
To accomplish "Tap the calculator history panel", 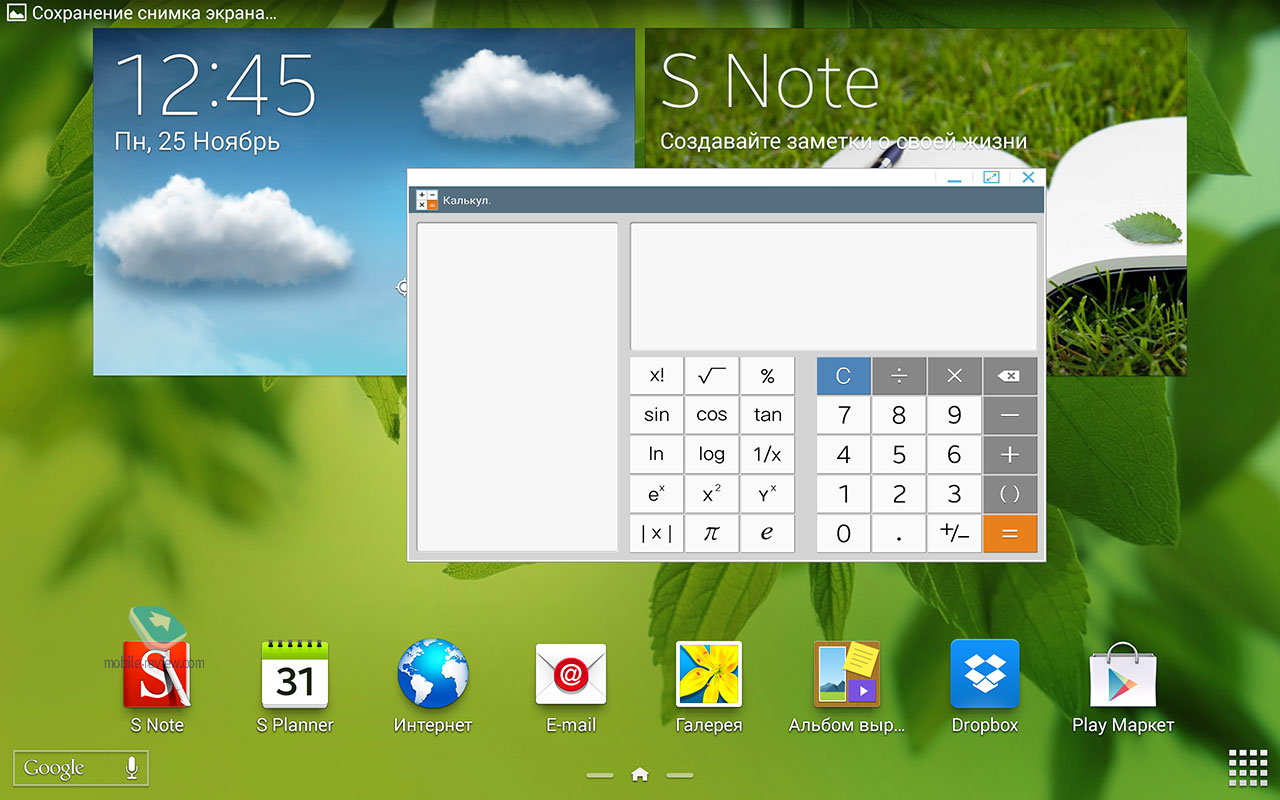I will [518, 387].
